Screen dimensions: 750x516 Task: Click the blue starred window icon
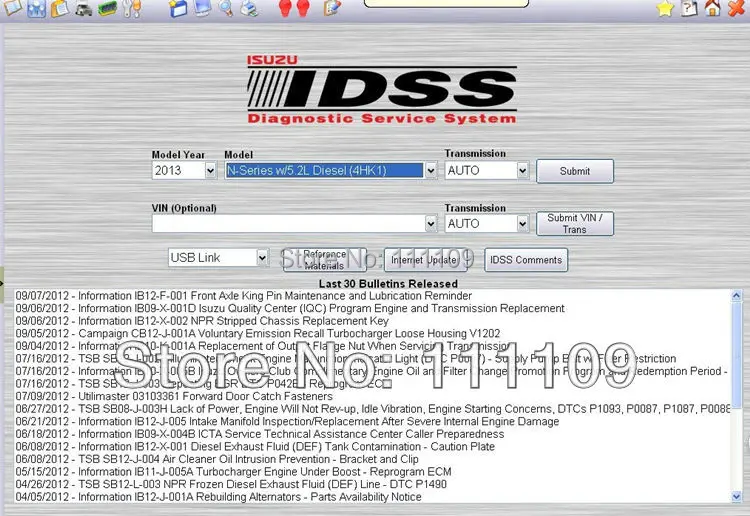pyautogui.click(x=177, y=8)
